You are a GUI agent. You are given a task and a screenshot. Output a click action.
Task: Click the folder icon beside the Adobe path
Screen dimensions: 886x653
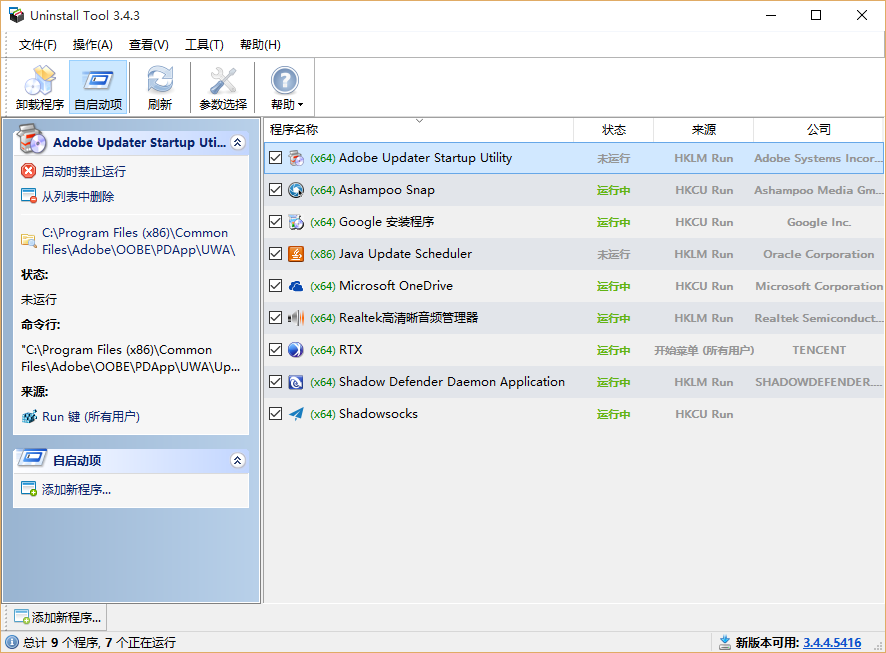pos(29,241)
